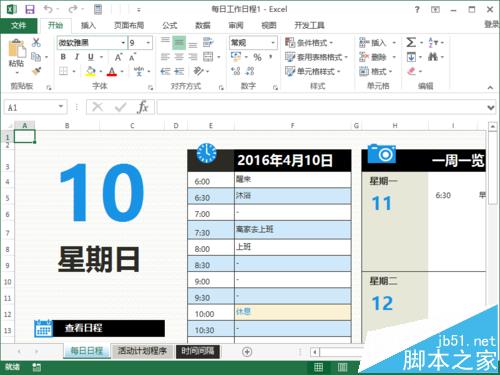Click the 查看日程 button
500x375 pixels.
point(99,328)
